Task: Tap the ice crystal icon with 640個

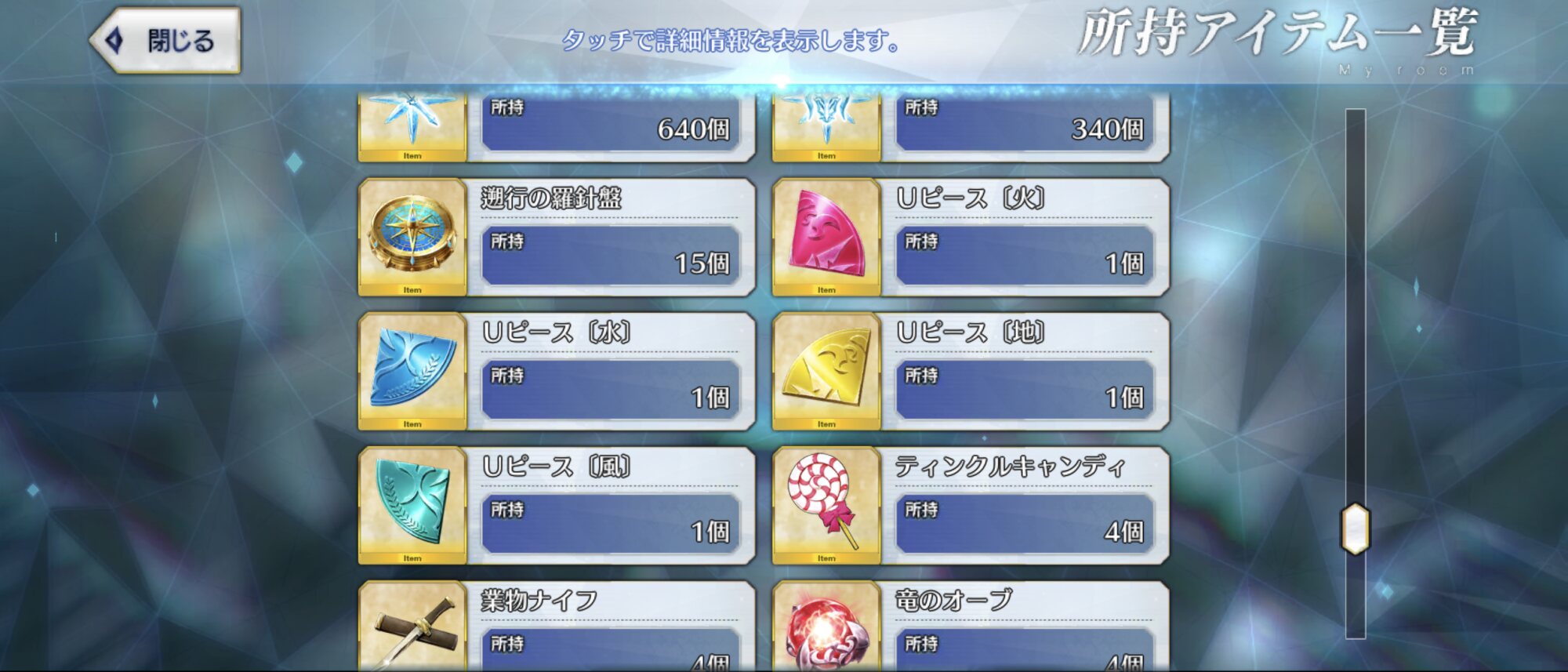Action: [x=412, y=127]
